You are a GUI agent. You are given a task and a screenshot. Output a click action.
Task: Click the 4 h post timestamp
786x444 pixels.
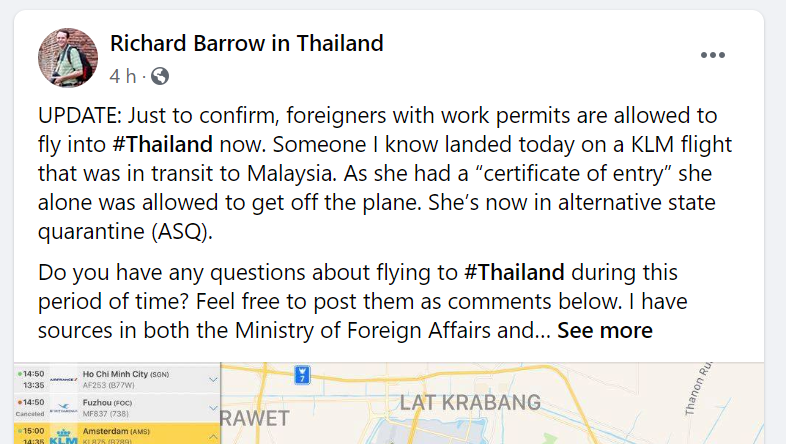pos(123,77)
